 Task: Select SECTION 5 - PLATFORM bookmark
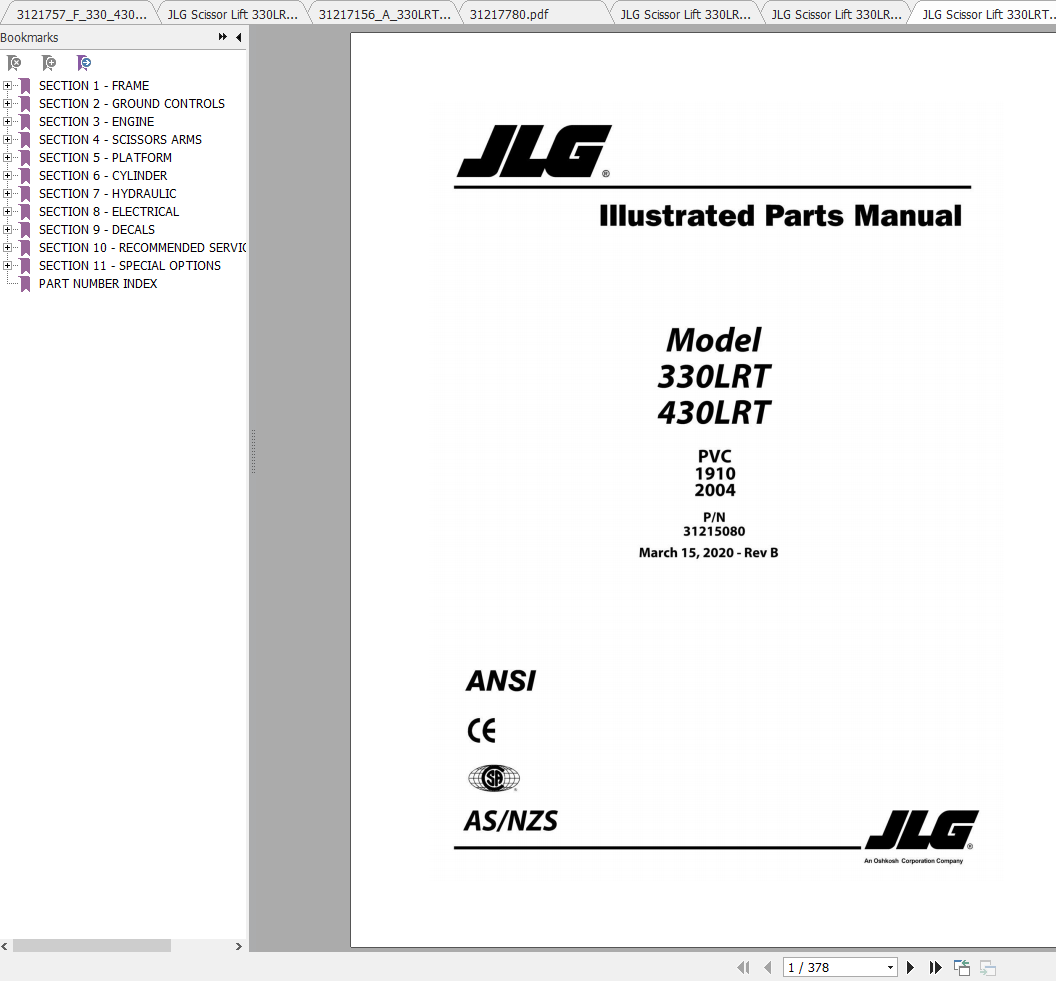(105, 158)
